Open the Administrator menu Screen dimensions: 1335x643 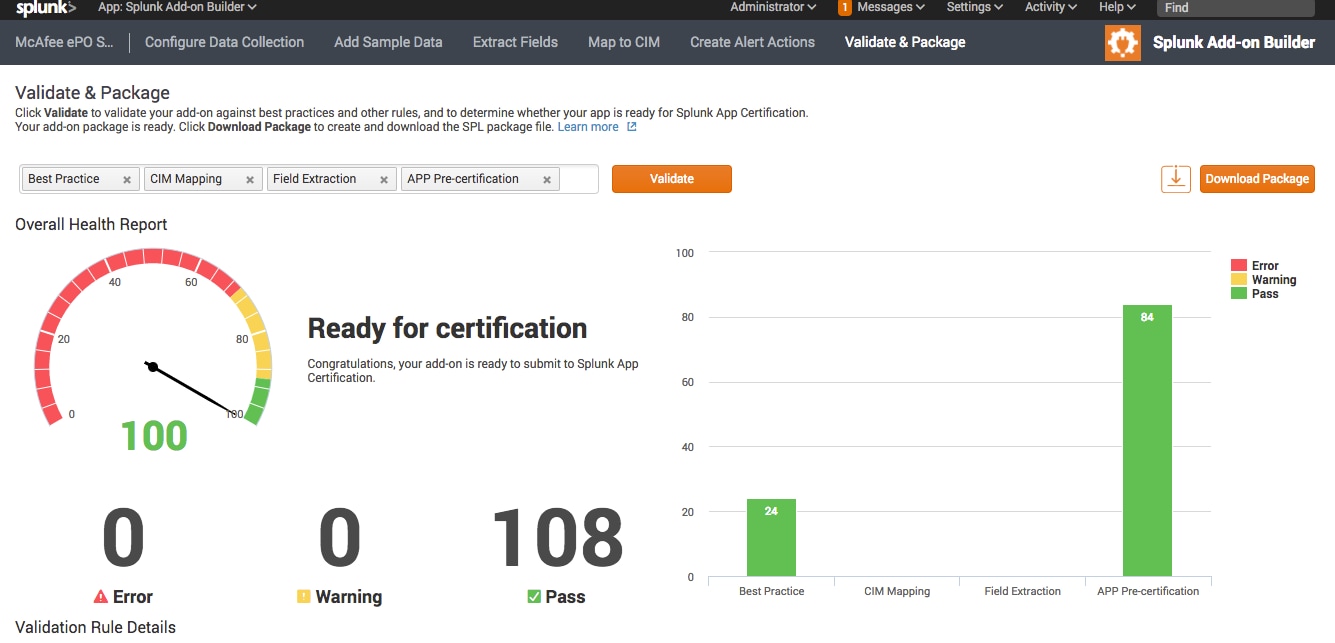[x=773, y=7]
